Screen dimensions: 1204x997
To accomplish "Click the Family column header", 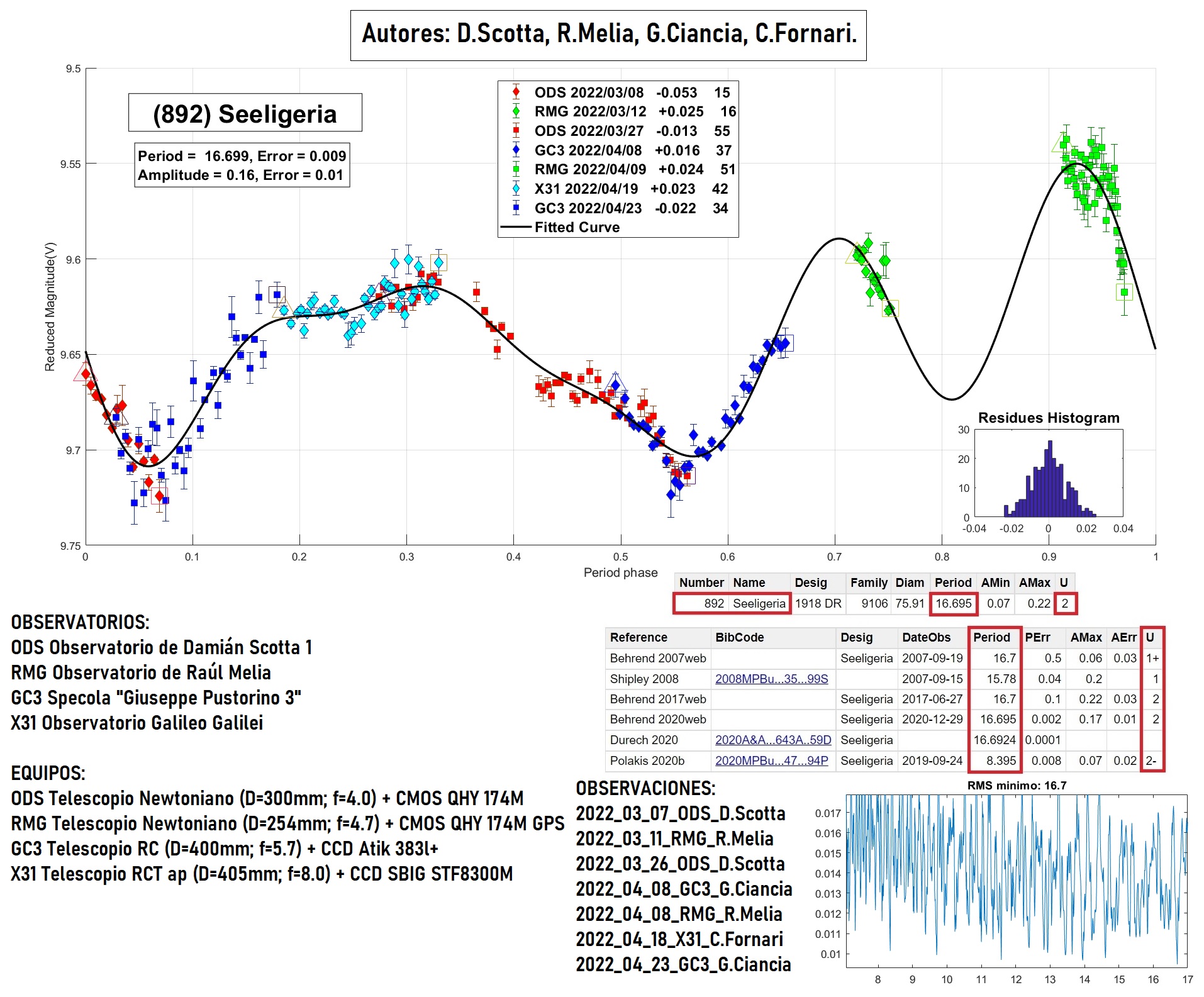I will (869, 582).
